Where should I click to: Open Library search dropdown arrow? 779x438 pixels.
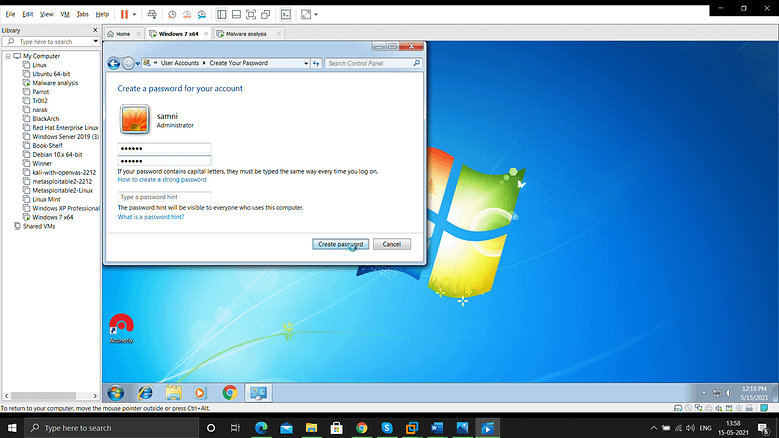(x=95, y=42)
